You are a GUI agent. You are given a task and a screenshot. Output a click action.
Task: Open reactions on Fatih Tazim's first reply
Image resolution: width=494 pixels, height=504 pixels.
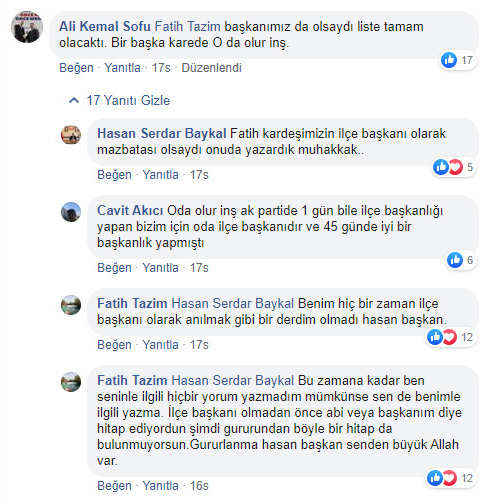point(450,337)
